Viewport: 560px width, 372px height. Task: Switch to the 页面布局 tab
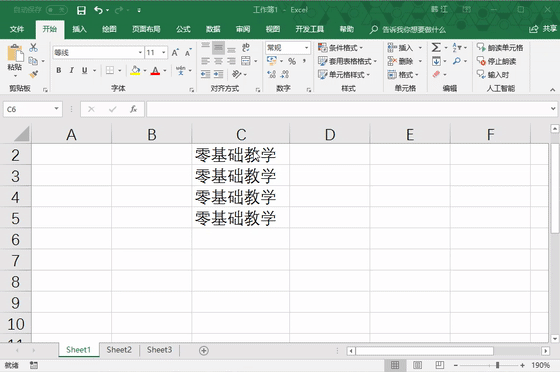146,29
